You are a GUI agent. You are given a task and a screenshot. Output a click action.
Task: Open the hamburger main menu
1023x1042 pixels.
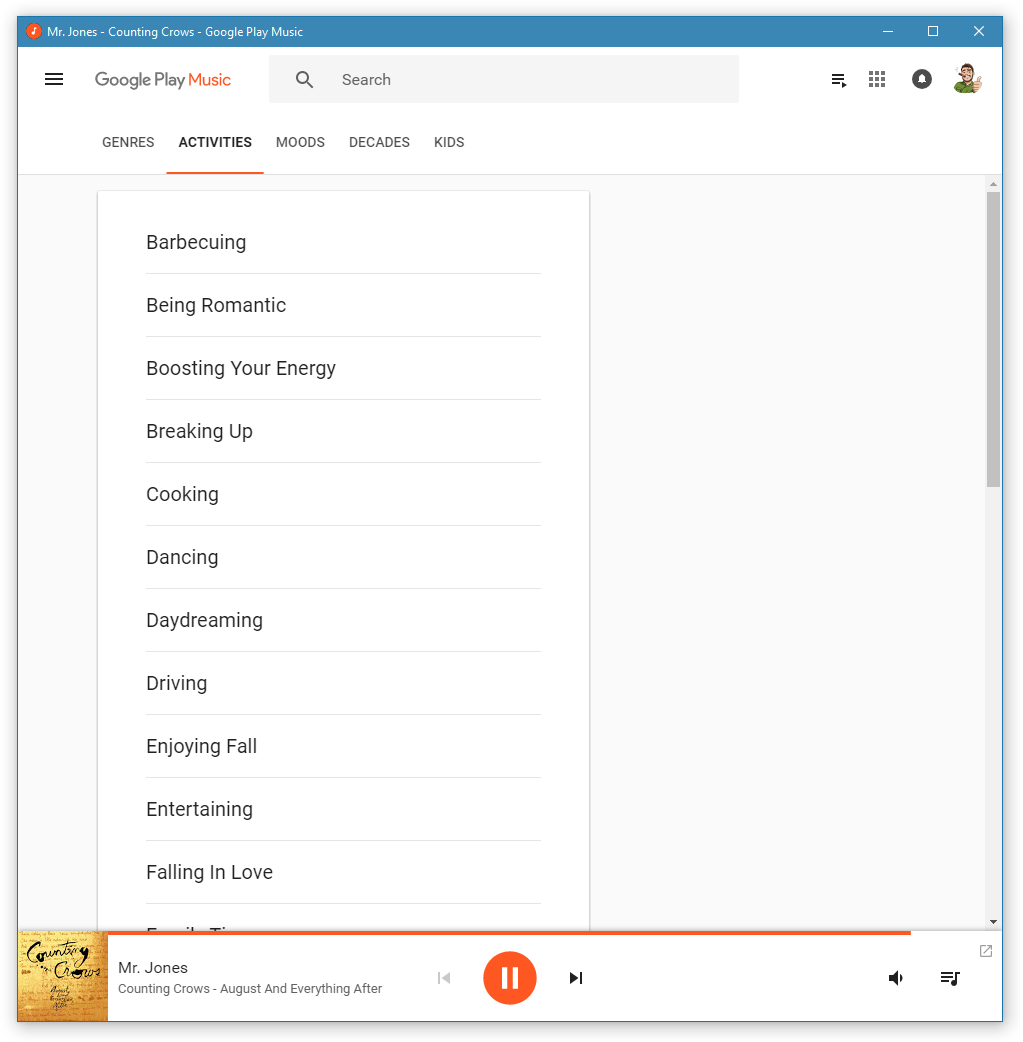pos(54,80)
